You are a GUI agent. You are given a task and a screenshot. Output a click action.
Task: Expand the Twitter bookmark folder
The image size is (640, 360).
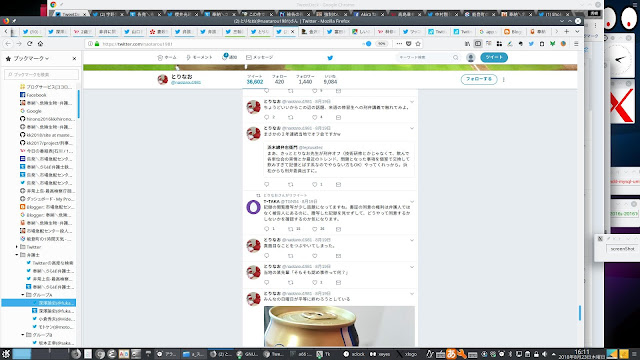coord(17,247)
